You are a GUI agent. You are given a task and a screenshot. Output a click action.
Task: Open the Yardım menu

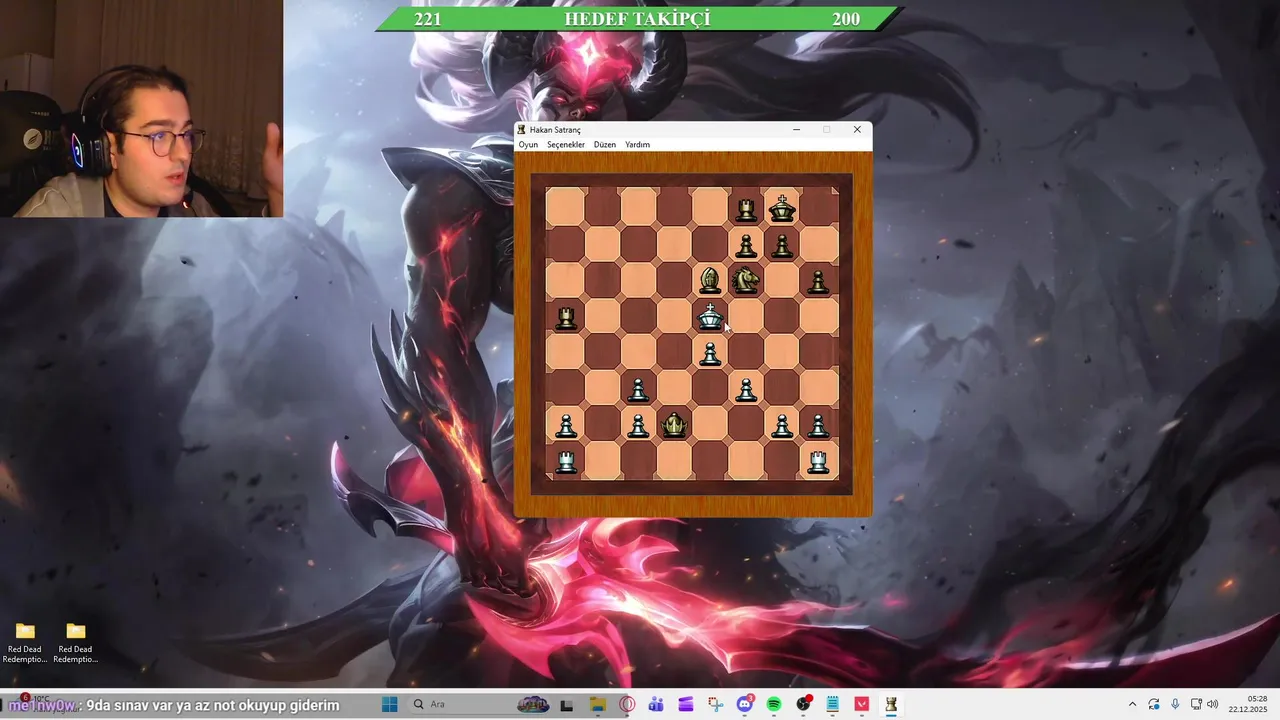637,145
